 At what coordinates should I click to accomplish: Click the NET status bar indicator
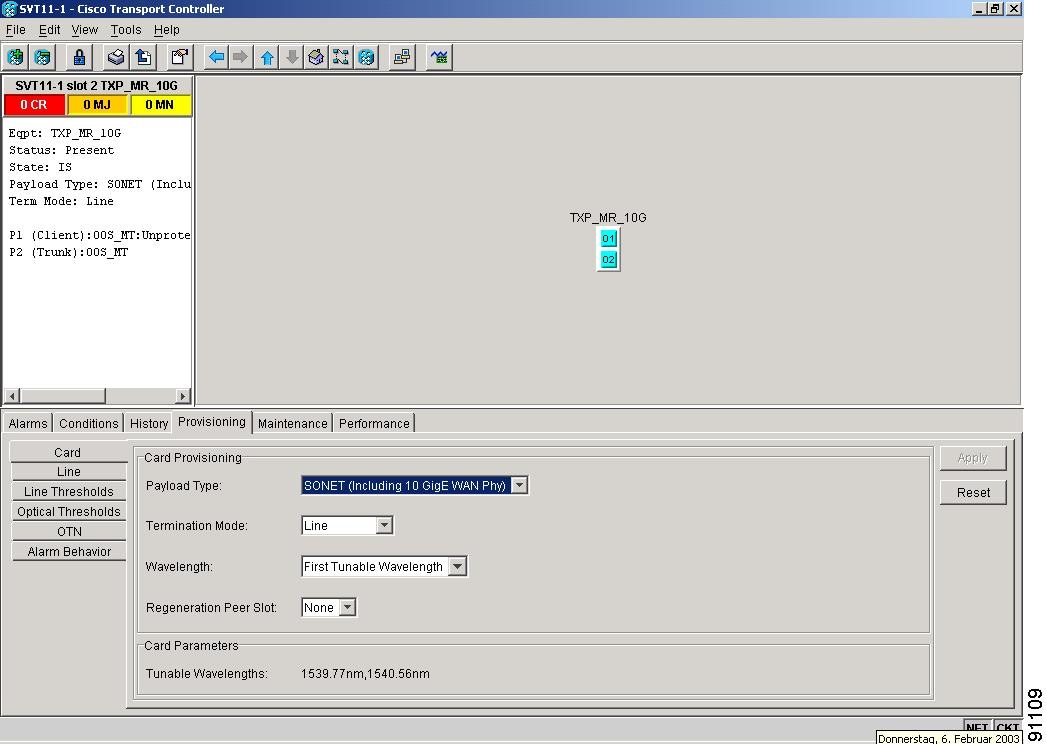pos(977,727)
